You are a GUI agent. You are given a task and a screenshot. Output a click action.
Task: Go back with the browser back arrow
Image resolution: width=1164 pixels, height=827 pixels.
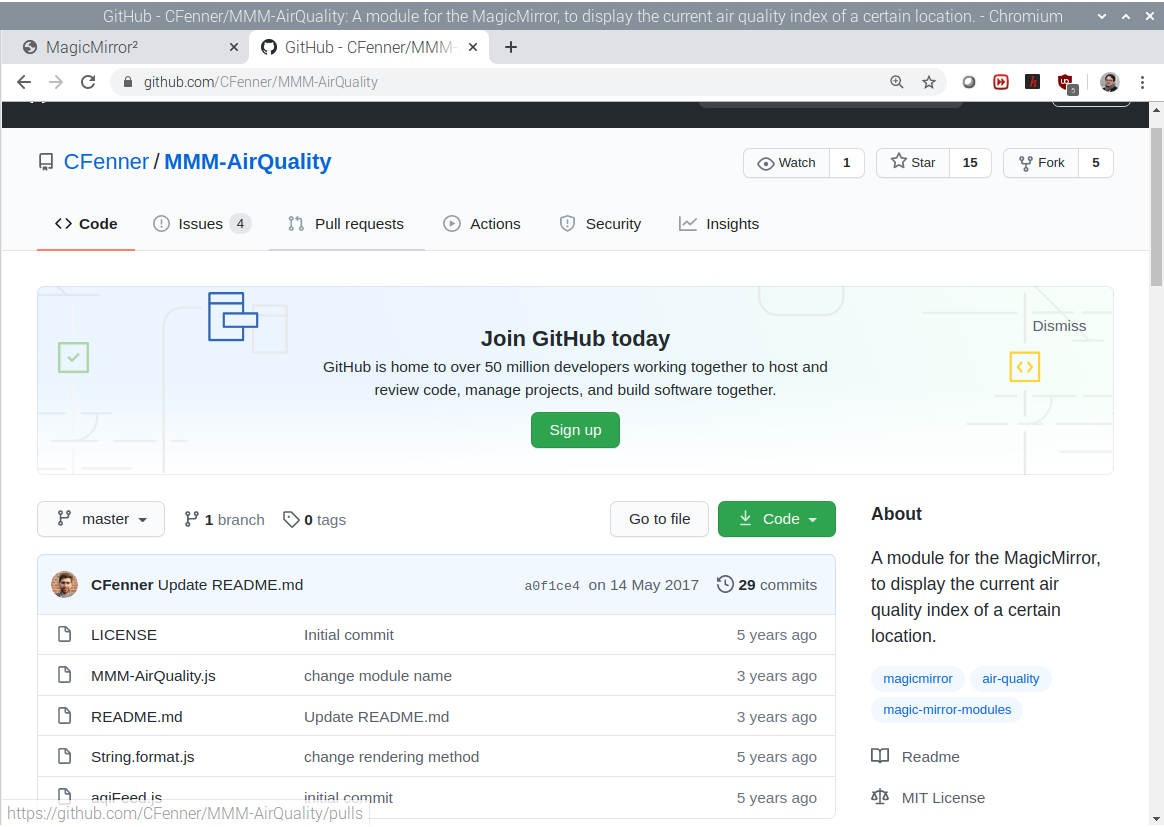(24, 82)
